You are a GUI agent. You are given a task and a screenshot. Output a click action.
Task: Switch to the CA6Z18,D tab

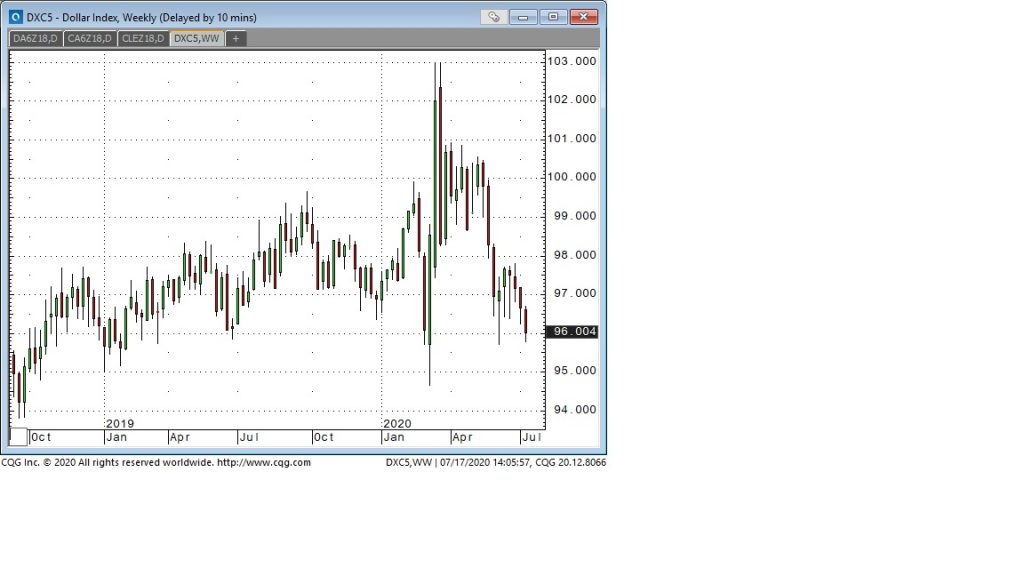(x=89, y=39)
